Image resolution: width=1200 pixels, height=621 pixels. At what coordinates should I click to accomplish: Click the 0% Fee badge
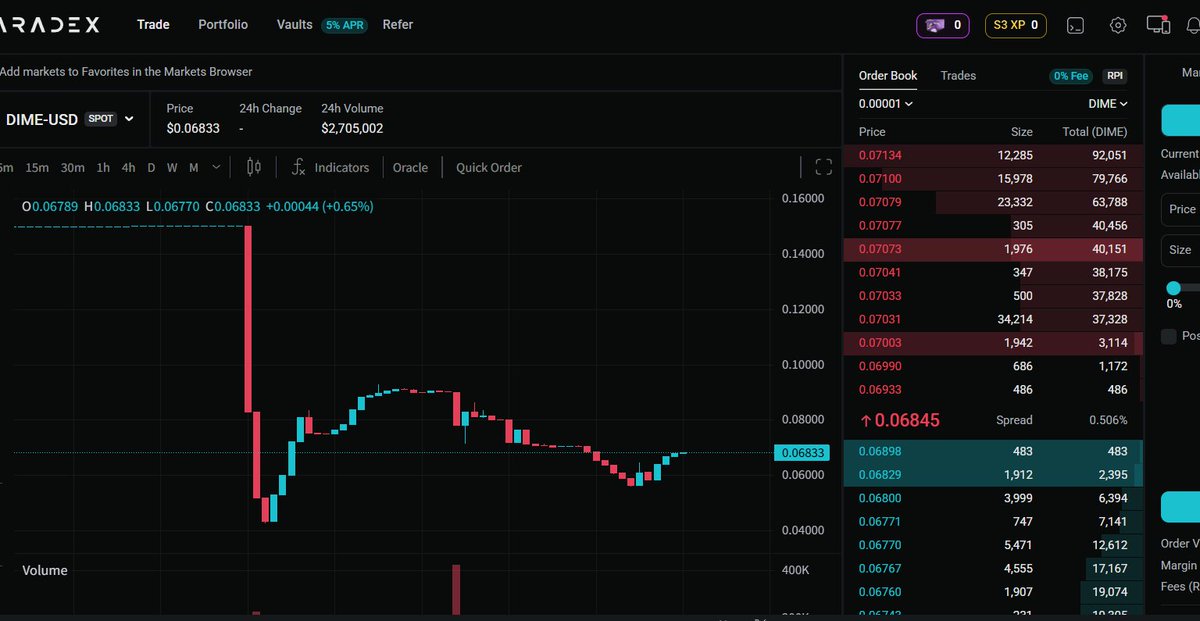(1072, 76)
